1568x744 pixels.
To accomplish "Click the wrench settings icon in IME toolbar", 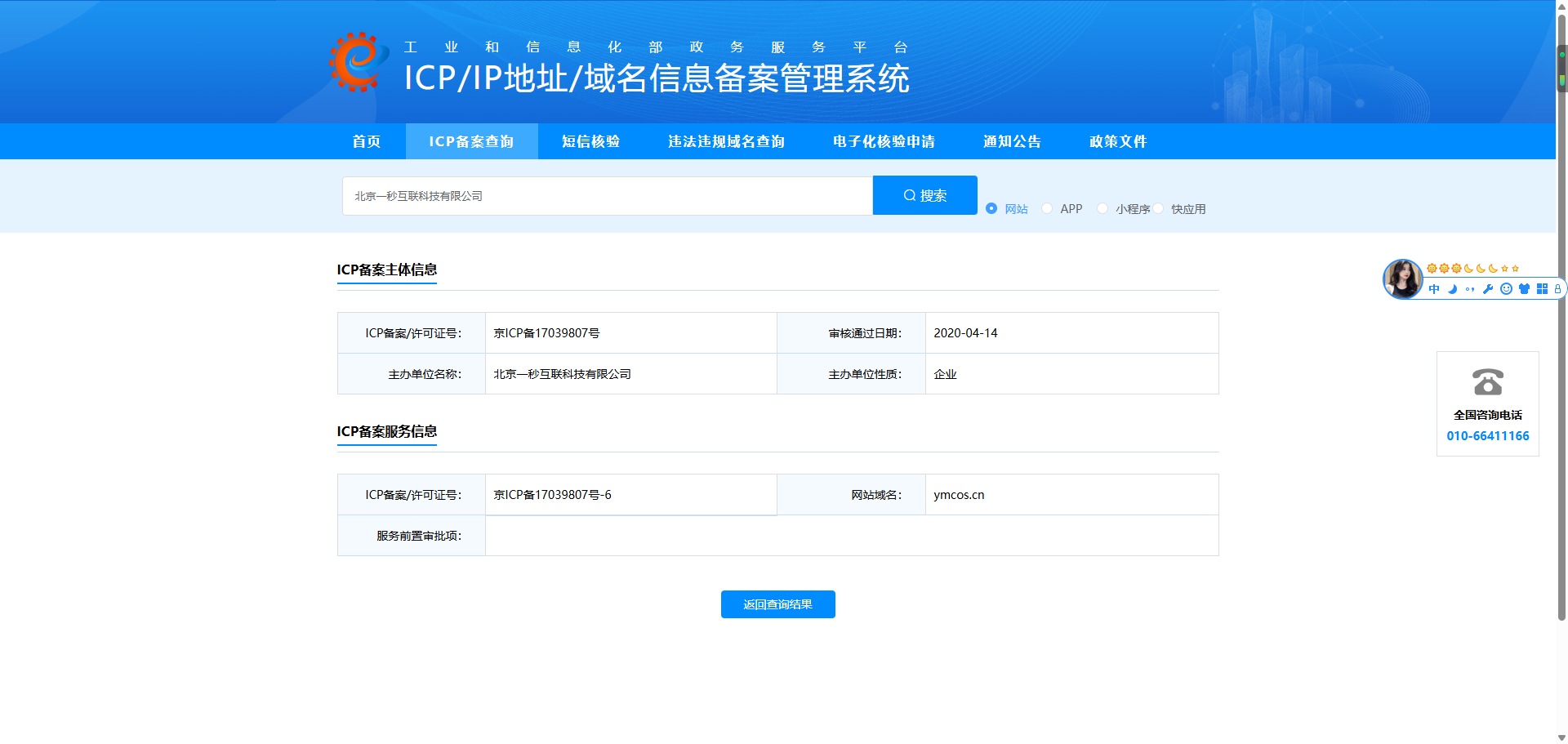I will tap(1488, 289).
